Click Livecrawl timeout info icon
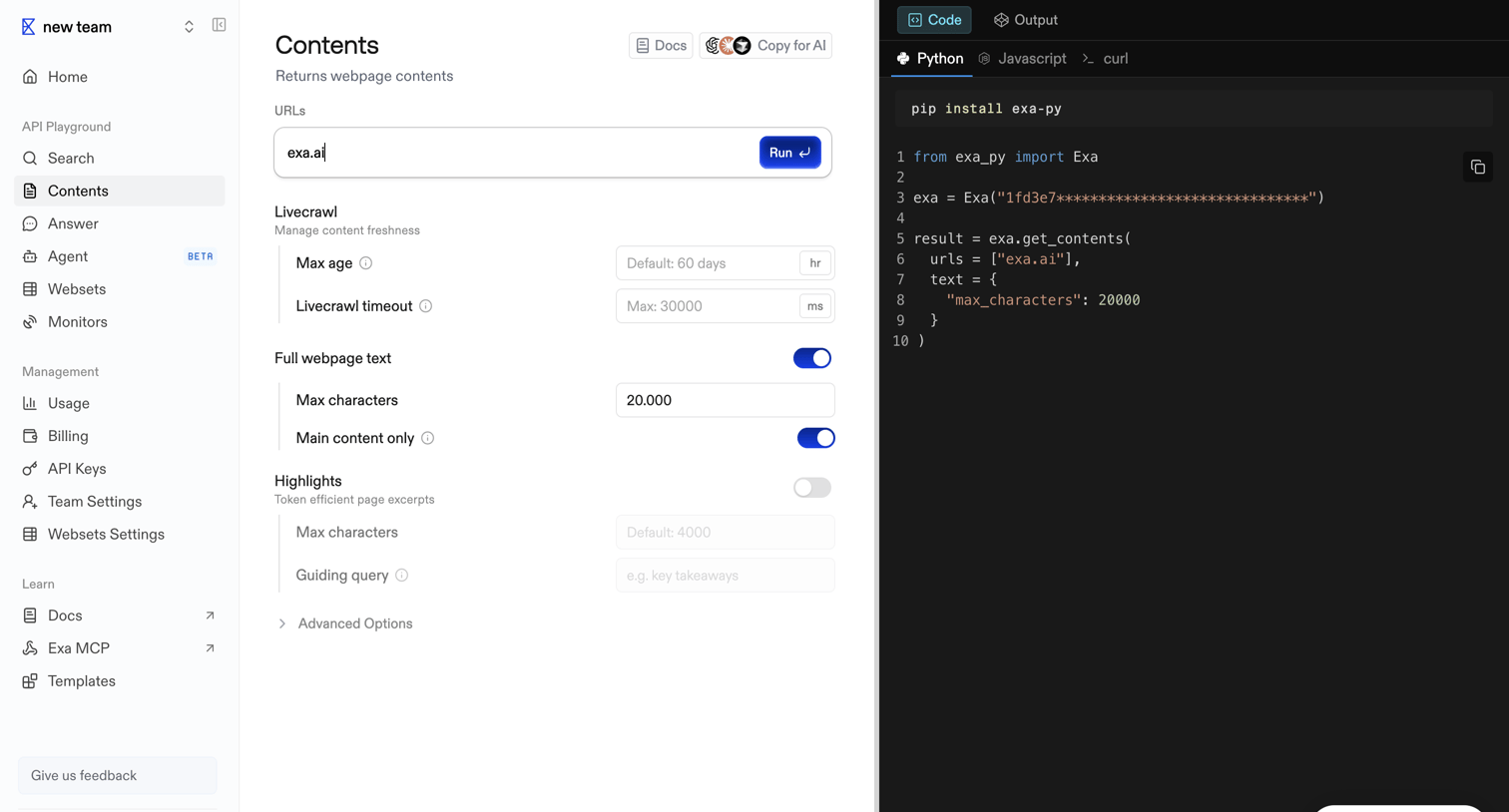The image size is (1509, 812). tap(426, 306)
